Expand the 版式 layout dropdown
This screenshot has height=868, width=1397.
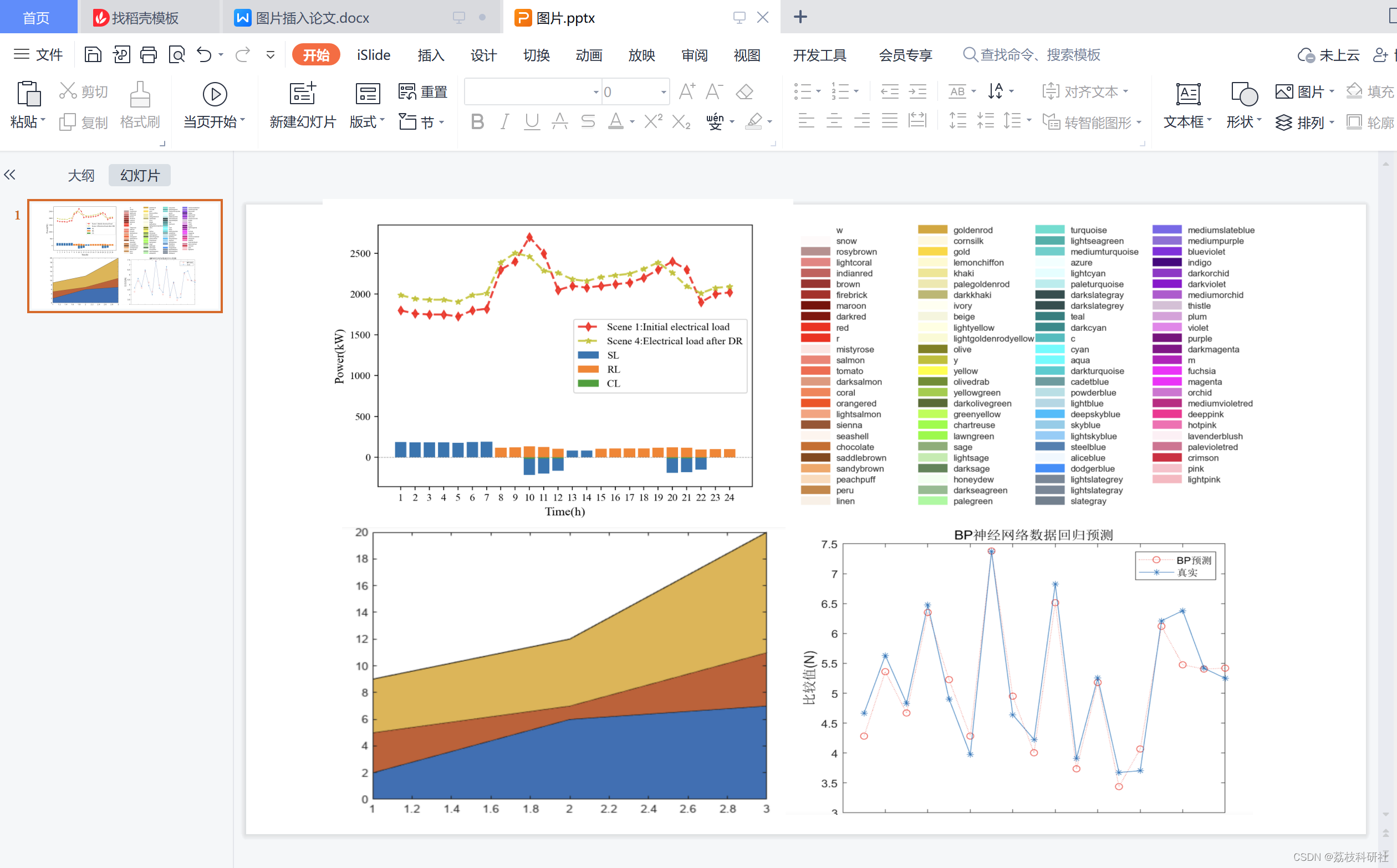click(368, 122)
